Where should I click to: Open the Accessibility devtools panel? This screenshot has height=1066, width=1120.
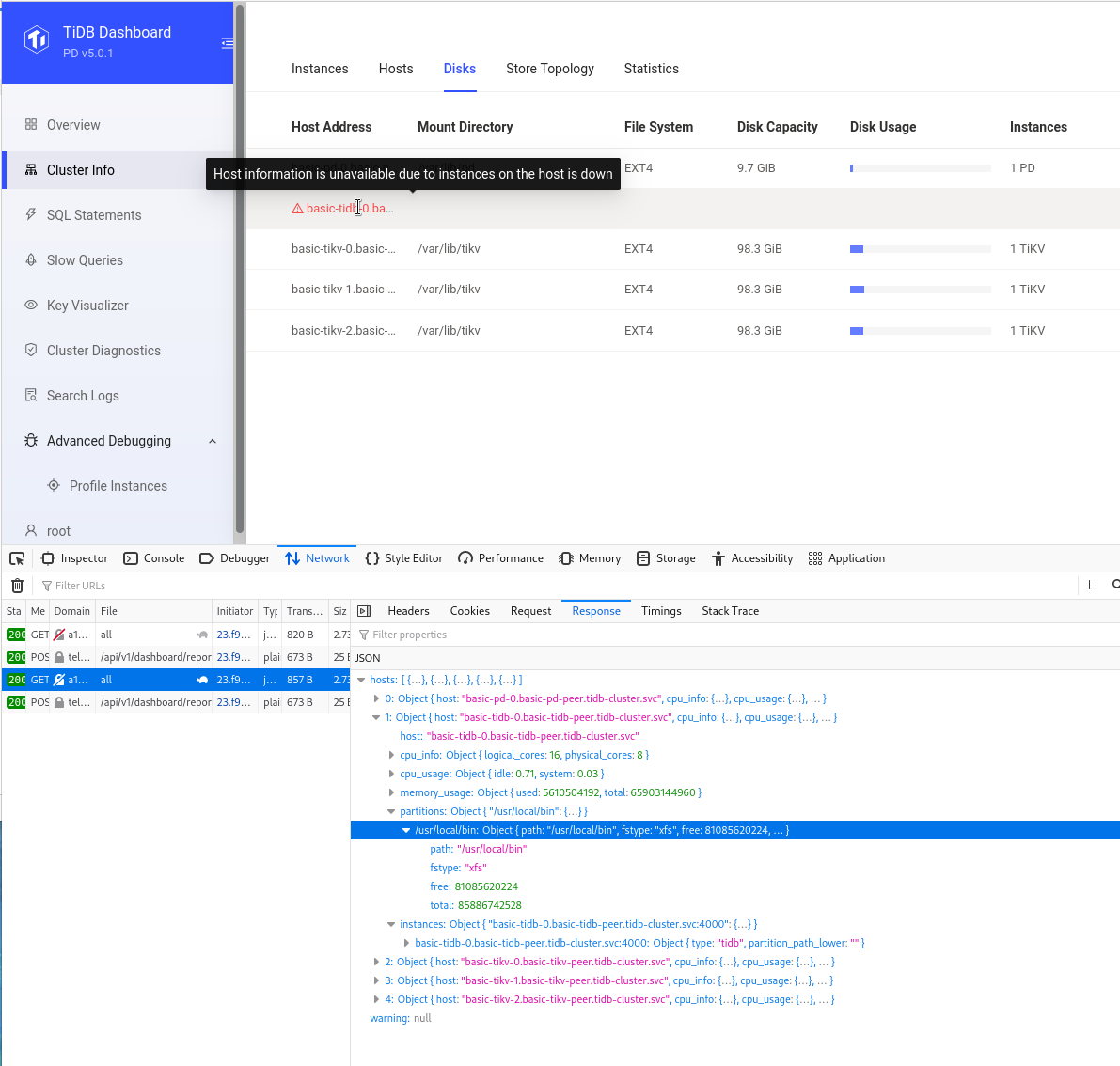click(752, 558)
